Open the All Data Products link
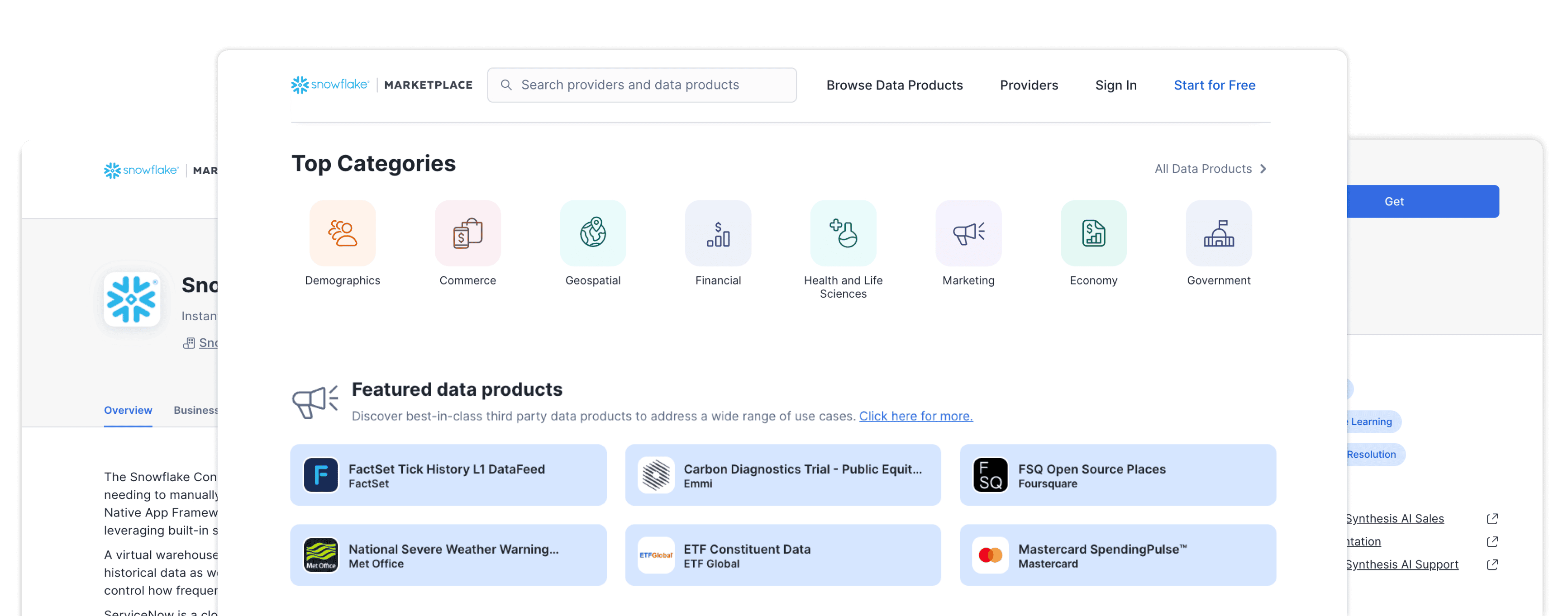This screenshot has width=1568, height=616. [1203, 169]
